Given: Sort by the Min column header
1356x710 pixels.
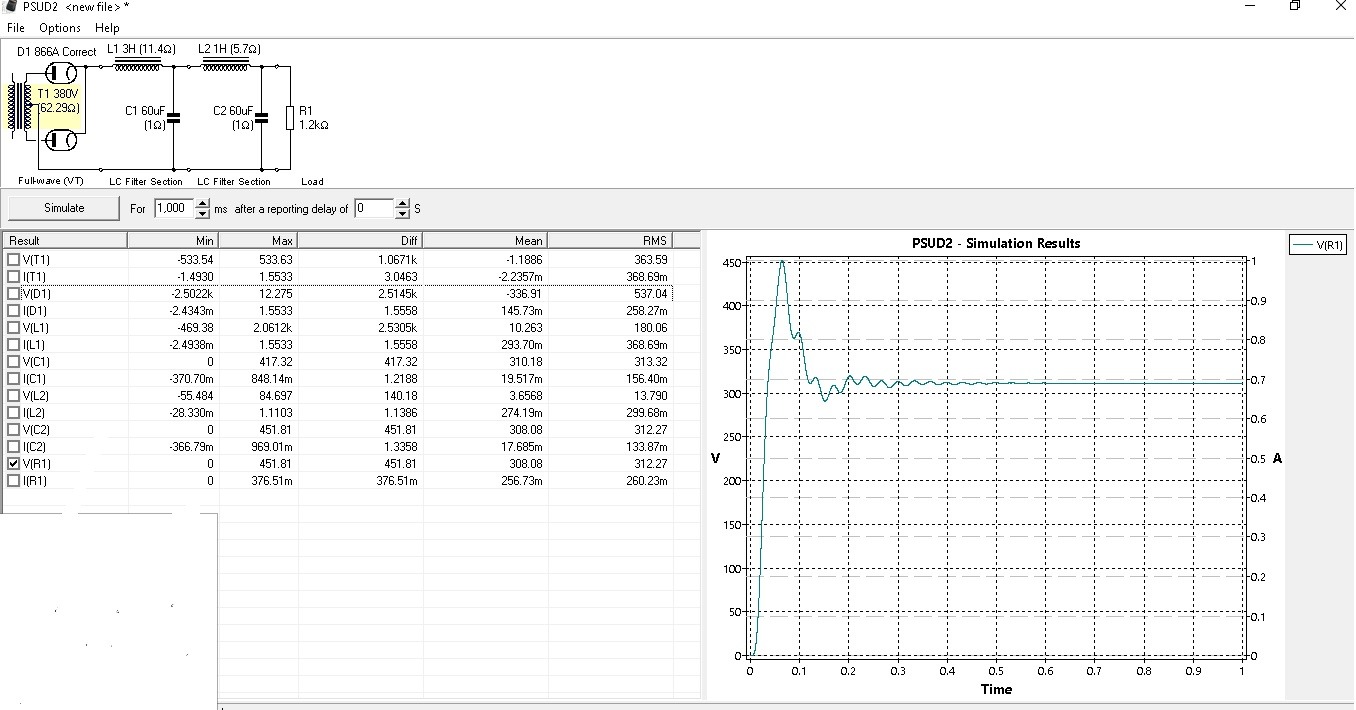Looking at the screenshot, I should (x=173, y=240).
